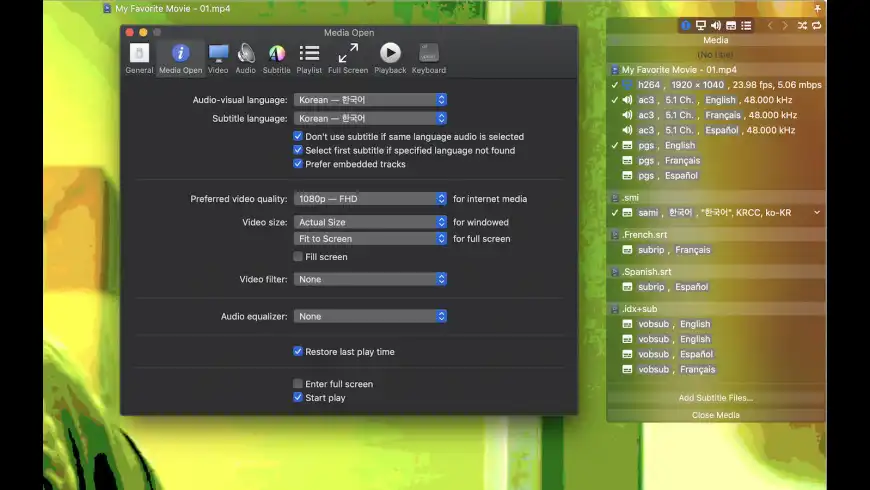Image resolution: width=870 pixels, height=490 pixels.
Task: Click the monitor video icon in panel toolbar
Action: (701, 26)
